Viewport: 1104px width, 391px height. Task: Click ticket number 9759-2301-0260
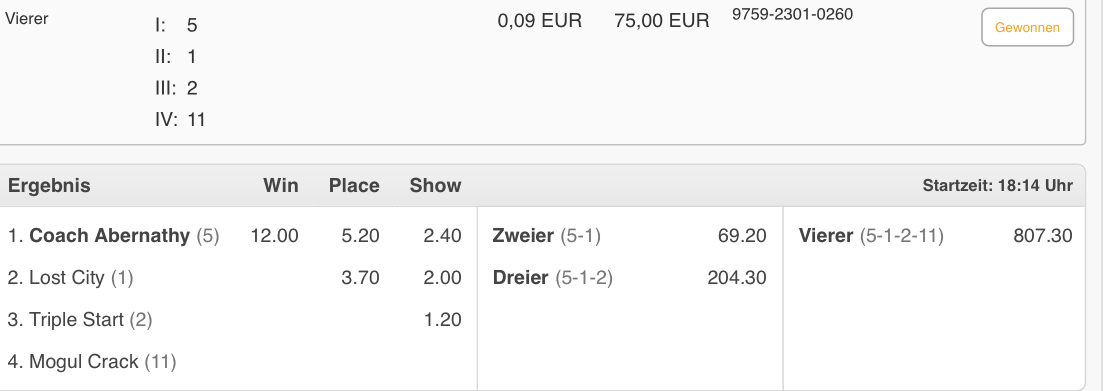point(792,14)
